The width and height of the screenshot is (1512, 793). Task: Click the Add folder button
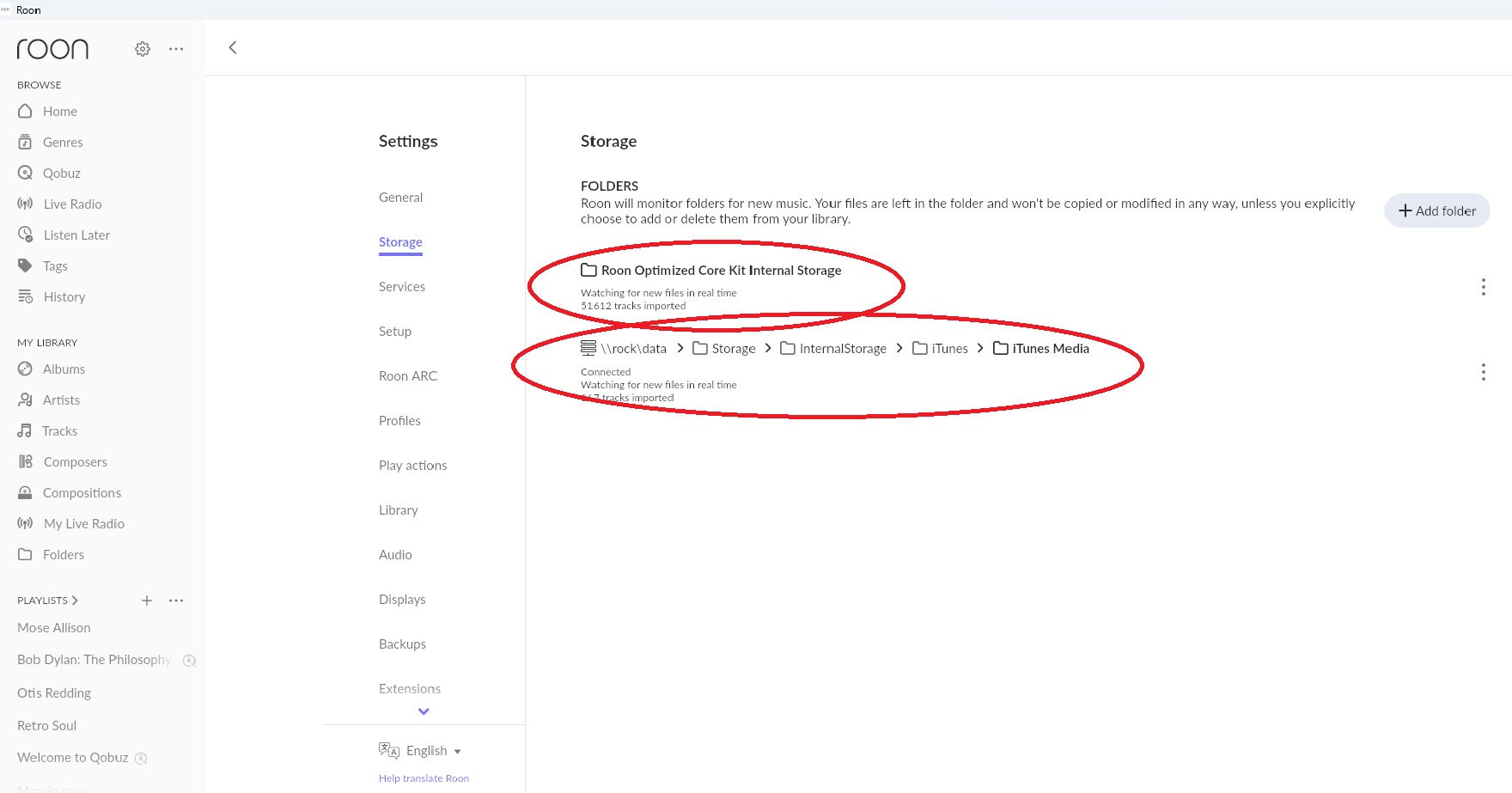1436,210
